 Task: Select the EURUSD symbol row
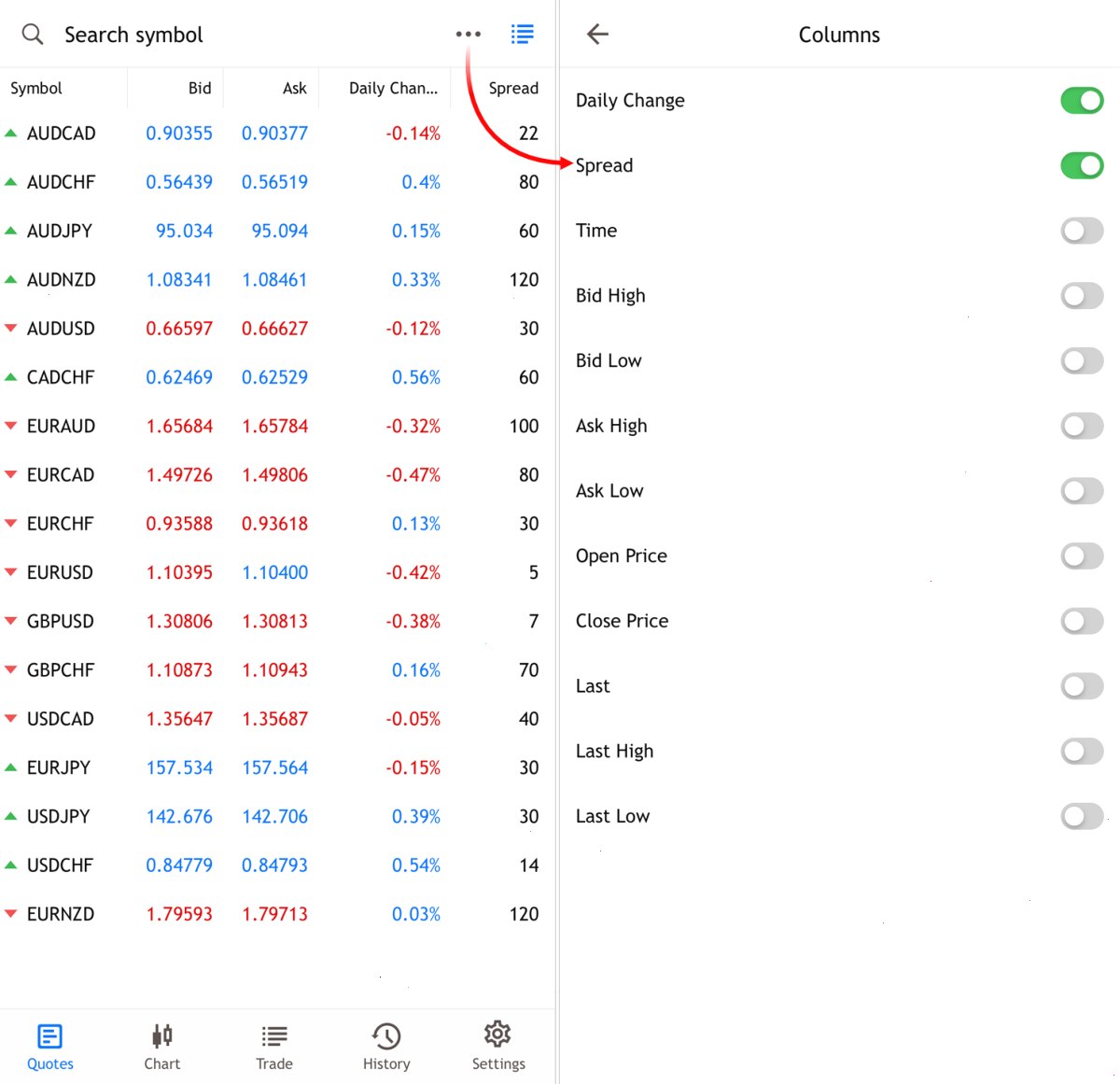(x=277, y=572)
